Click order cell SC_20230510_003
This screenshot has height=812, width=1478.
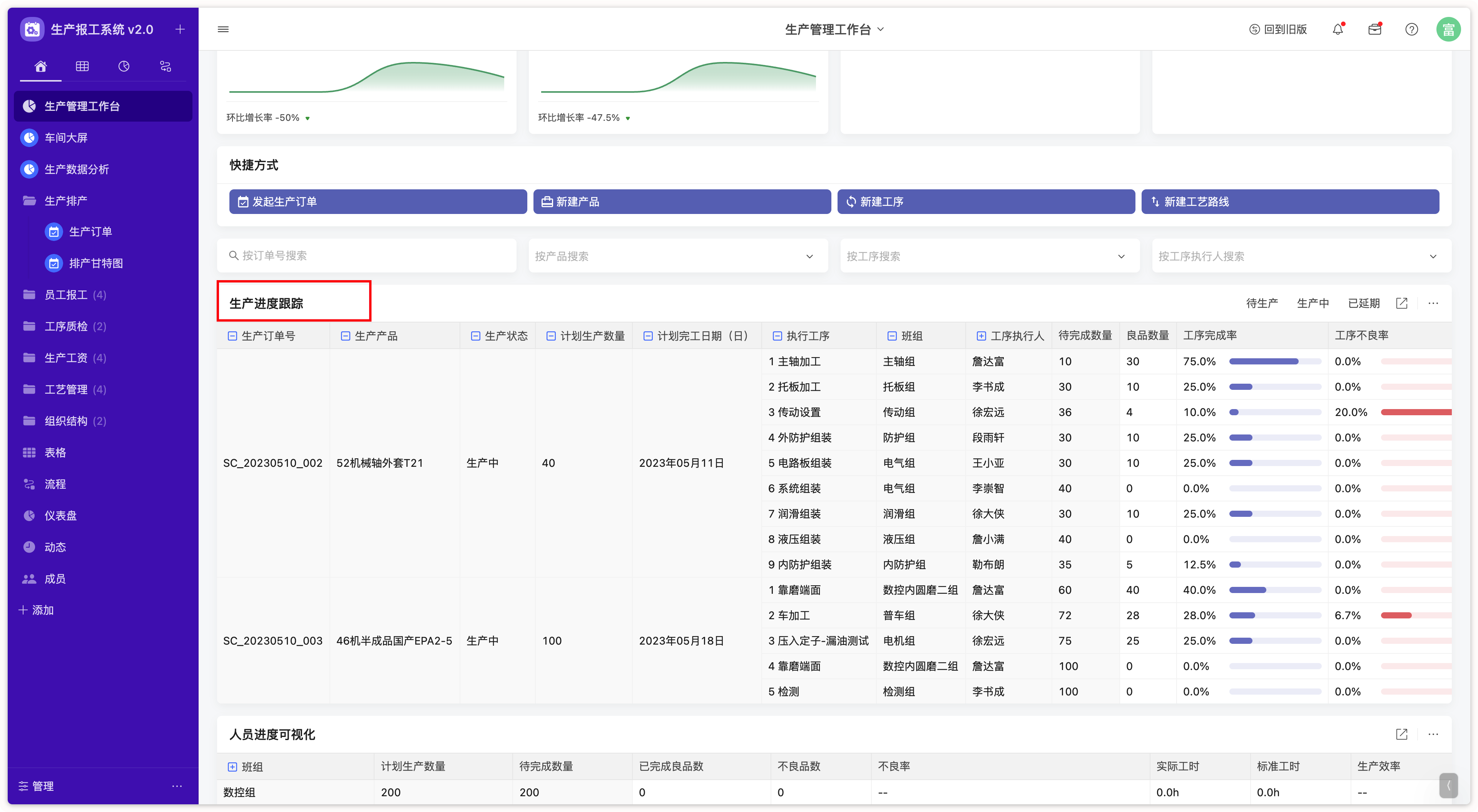pyautogui.click(x=273, y=640)
